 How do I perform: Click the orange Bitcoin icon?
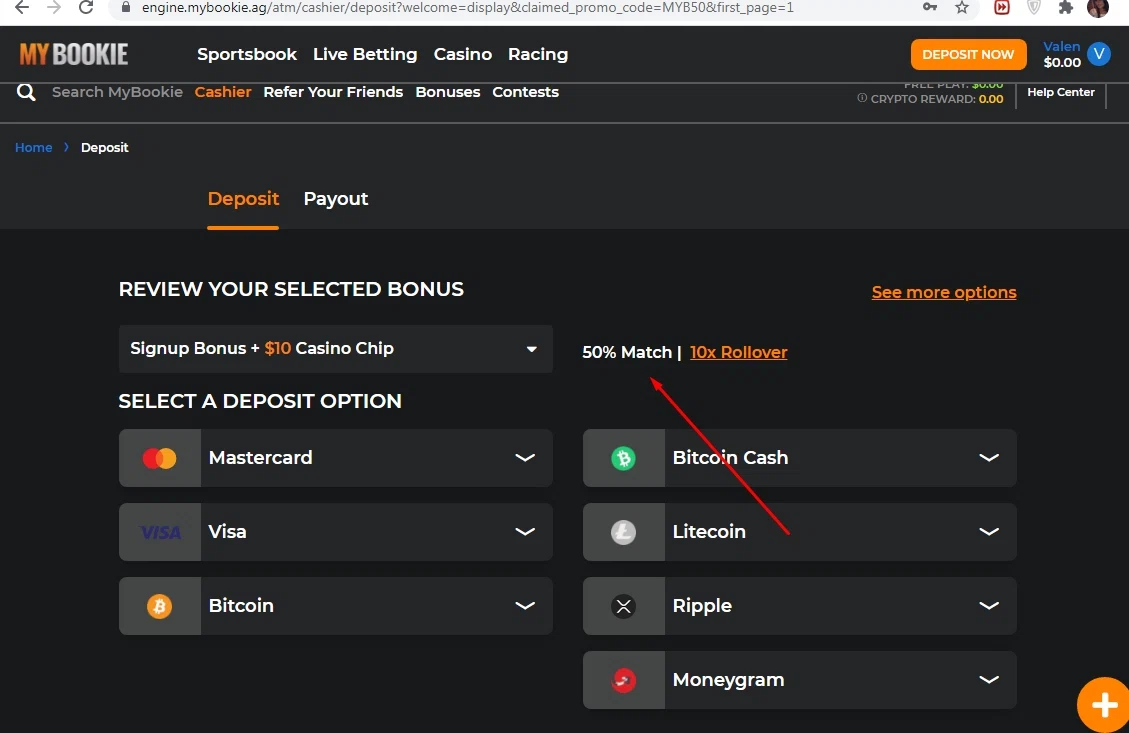coord(159,606)
